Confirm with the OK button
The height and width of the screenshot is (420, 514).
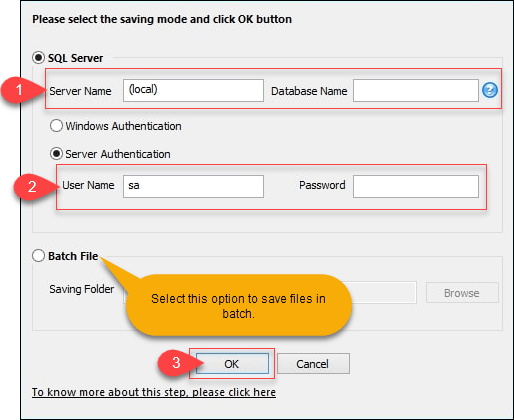point(232,364)
